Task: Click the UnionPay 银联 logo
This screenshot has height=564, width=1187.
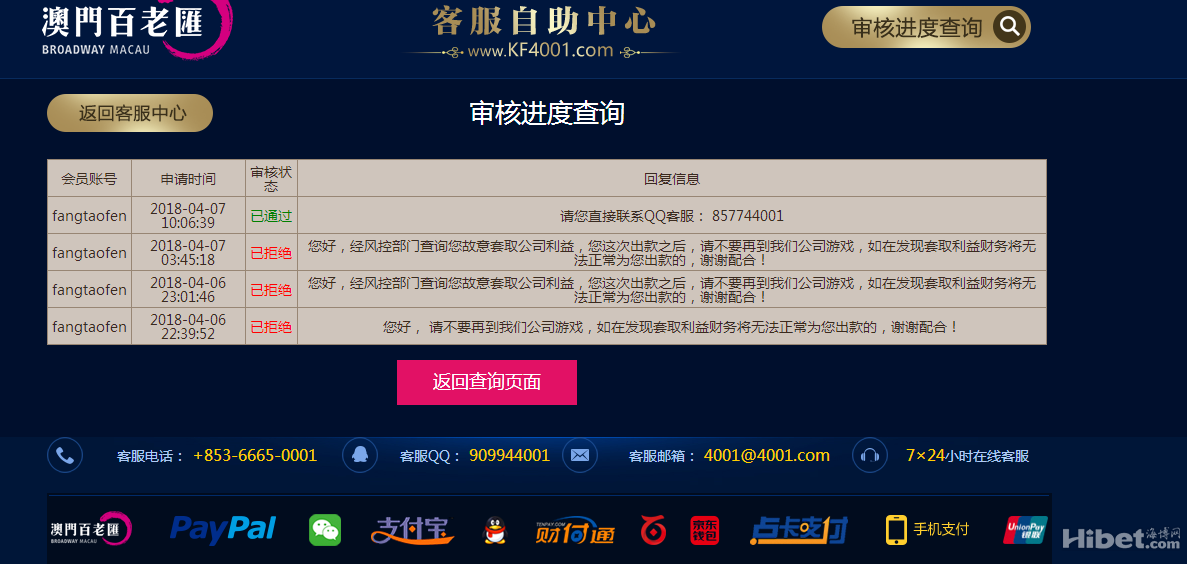Action: [1024, 530]
